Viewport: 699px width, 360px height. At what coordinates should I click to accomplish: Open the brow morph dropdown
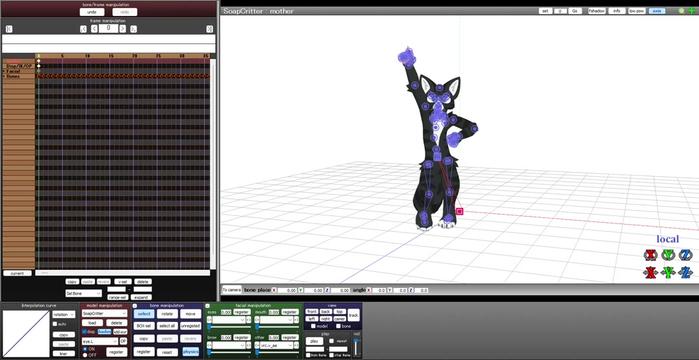pyautogui.click(x=229, y=346)
